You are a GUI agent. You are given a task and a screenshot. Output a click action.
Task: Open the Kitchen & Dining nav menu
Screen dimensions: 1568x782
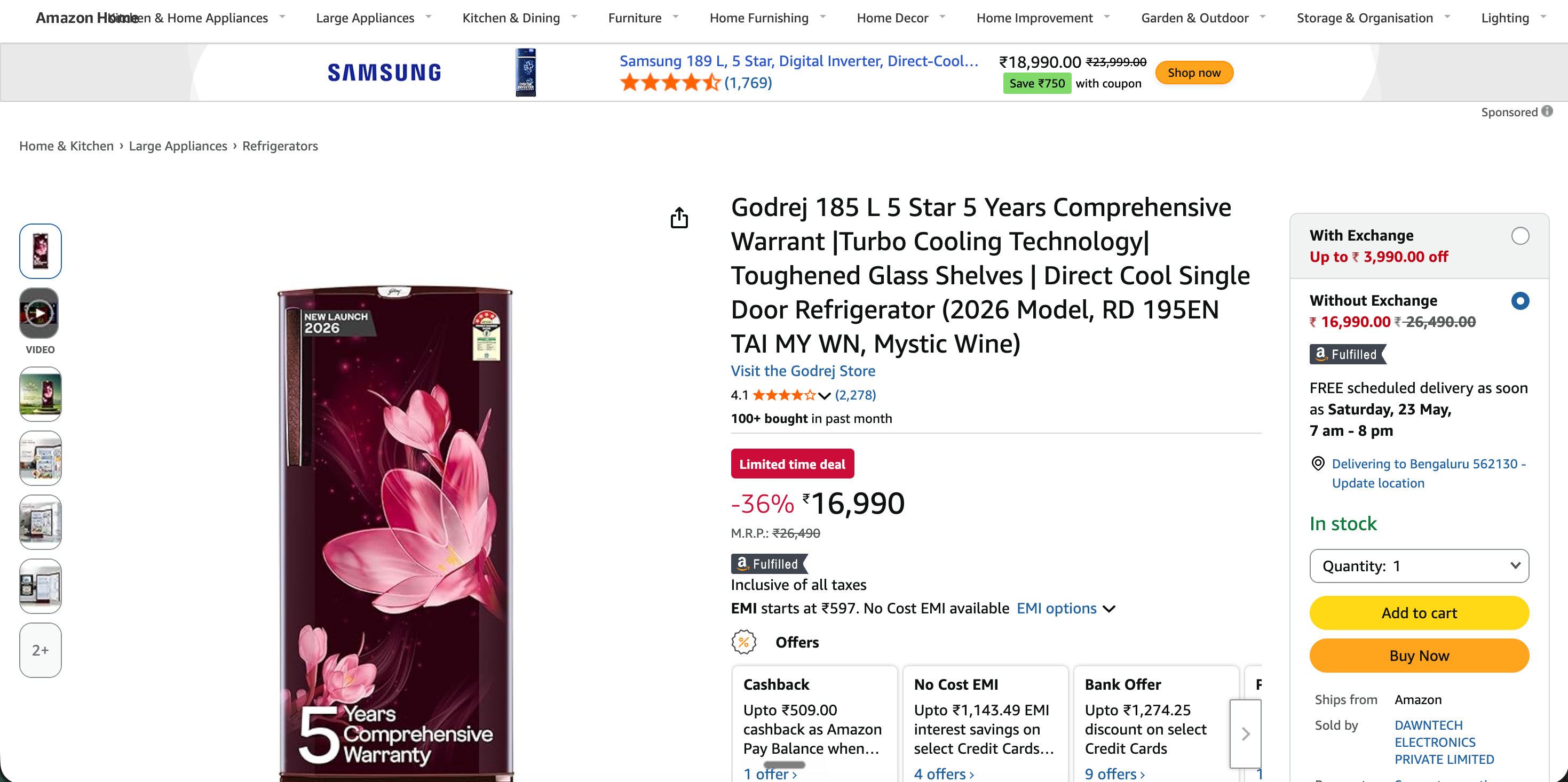520,18
